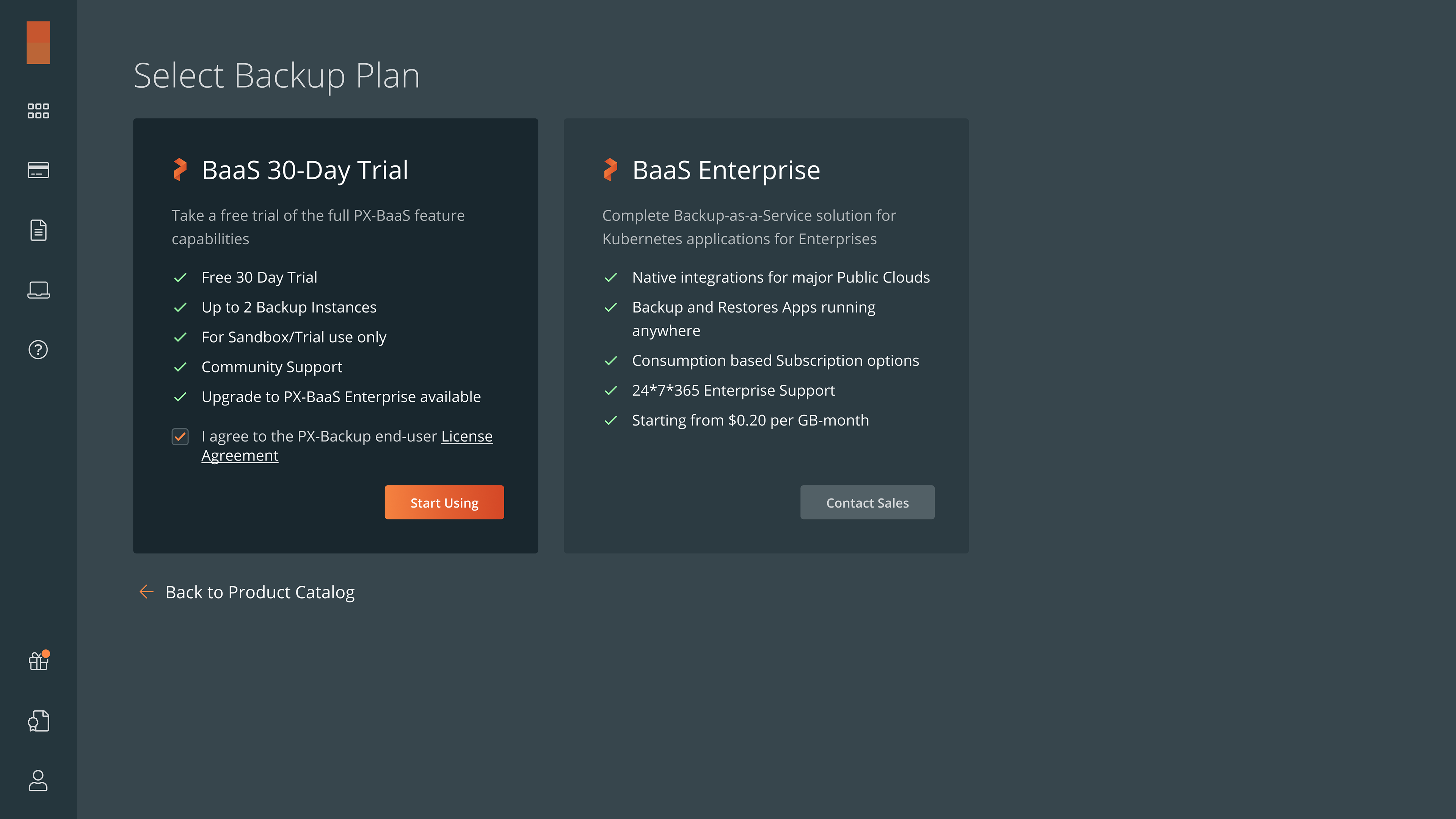Open the document page sidebar icon
The width and height of the screenshot is (1456, 819).
pos(38,230)
